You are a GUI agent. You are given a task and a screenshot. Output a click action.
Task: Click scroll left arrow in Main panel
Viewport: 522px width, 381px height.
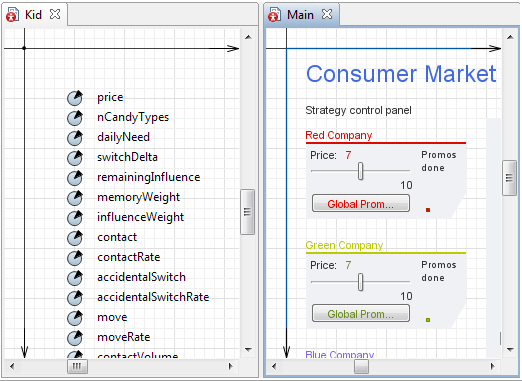coord(274,367)
